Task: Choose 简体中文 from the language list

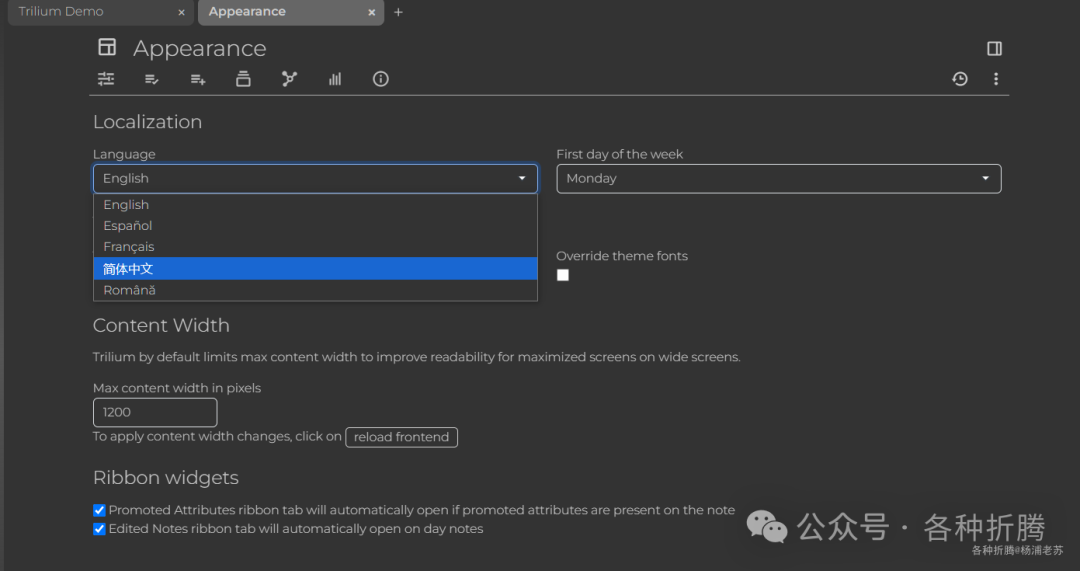Action: coord(315,269)
